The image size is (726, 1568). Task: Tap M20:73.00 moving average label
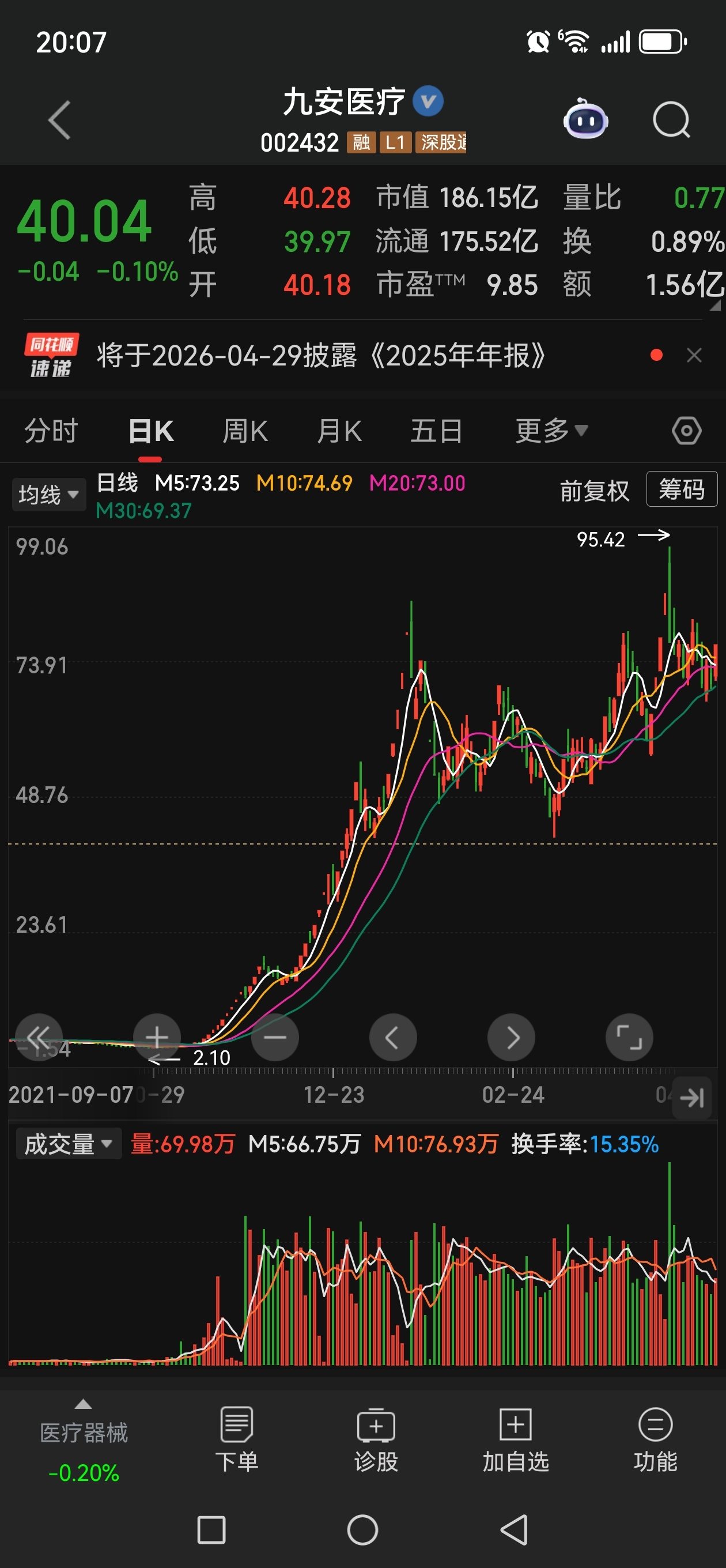point(418,483)
